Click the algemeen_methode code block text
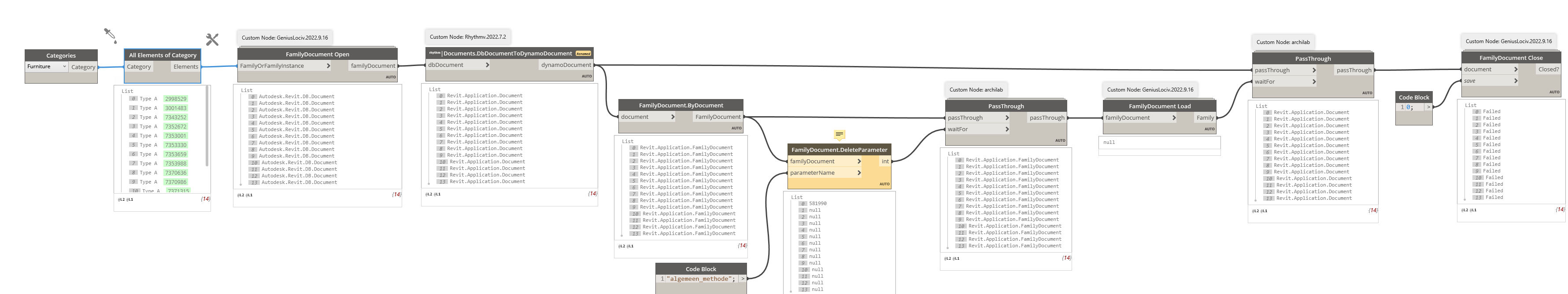 (x=701, y=279)
